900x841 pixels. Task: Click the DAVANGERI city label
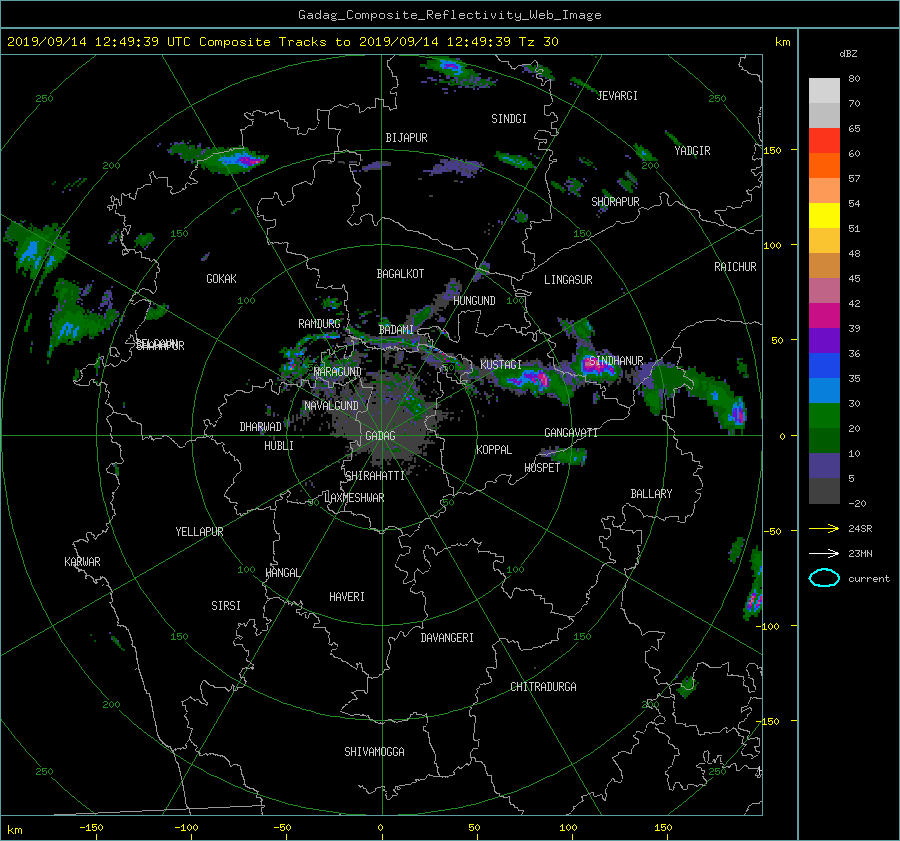(447, 638)
